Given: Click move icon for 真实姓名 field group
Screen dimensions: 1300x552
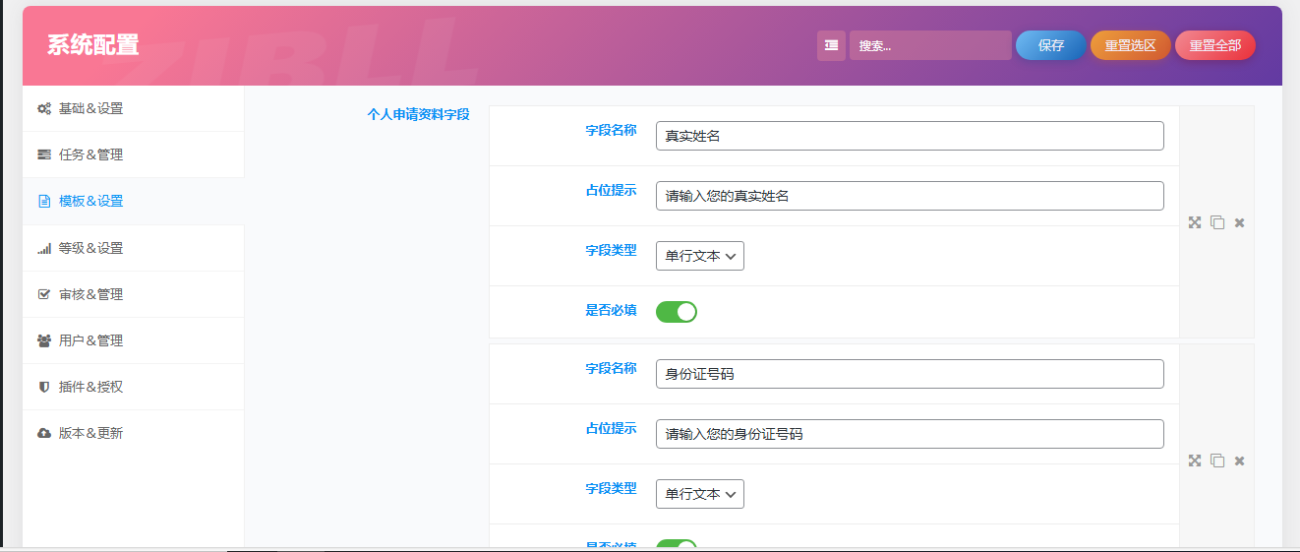Looking at the screenshot, I should (x=1194, y=223).
